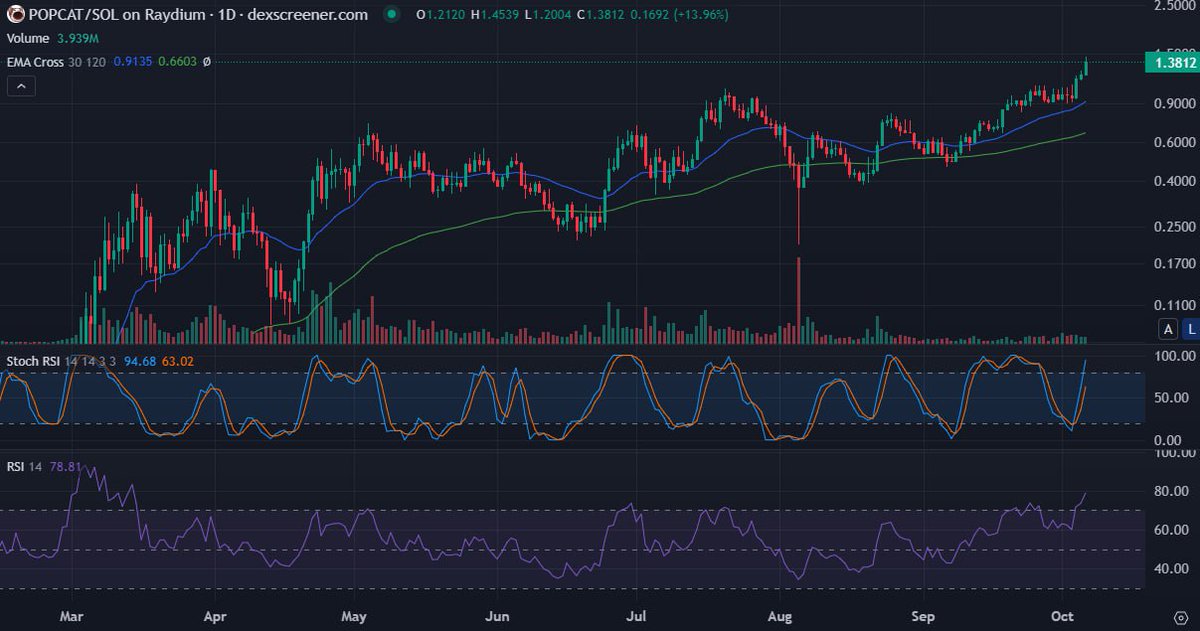
Task: Click the high price H1.4539
Action: 494,15
